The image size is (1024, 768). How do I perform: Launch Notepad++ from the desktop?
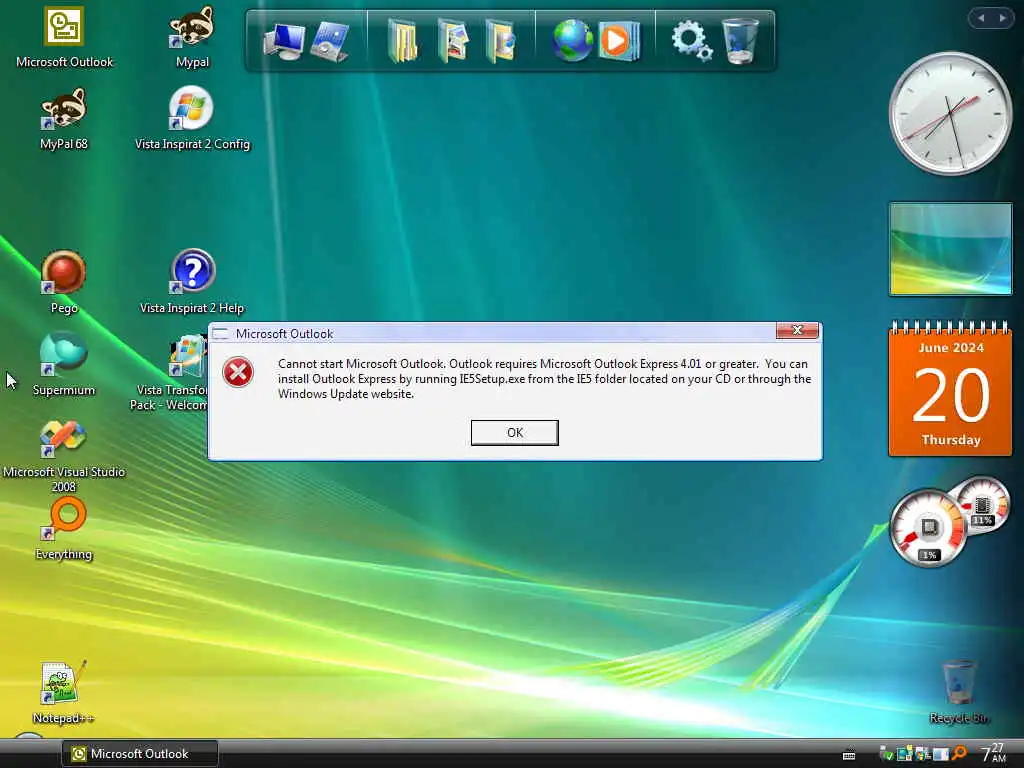(63, 692)
